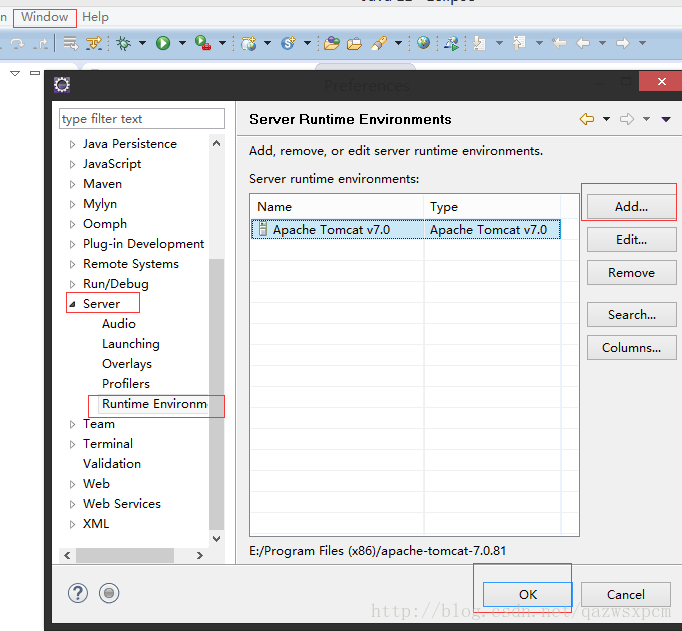
Task: Click the Search flashlight icon in toolbar
Action: point(379,43)
